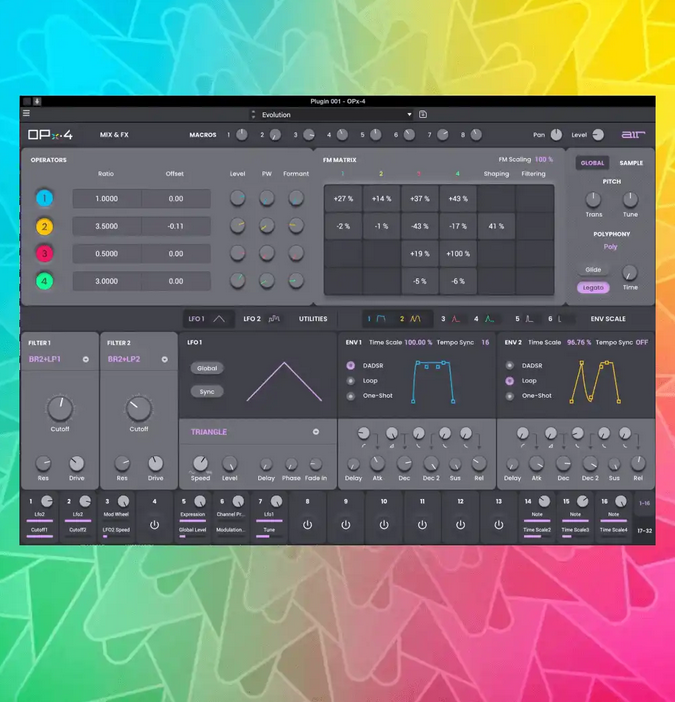Image resolution: width=675 pixels, height=702 pixels.
Task: Enable modulation slot 12 power icon
Action: click(x=461, y=525)
